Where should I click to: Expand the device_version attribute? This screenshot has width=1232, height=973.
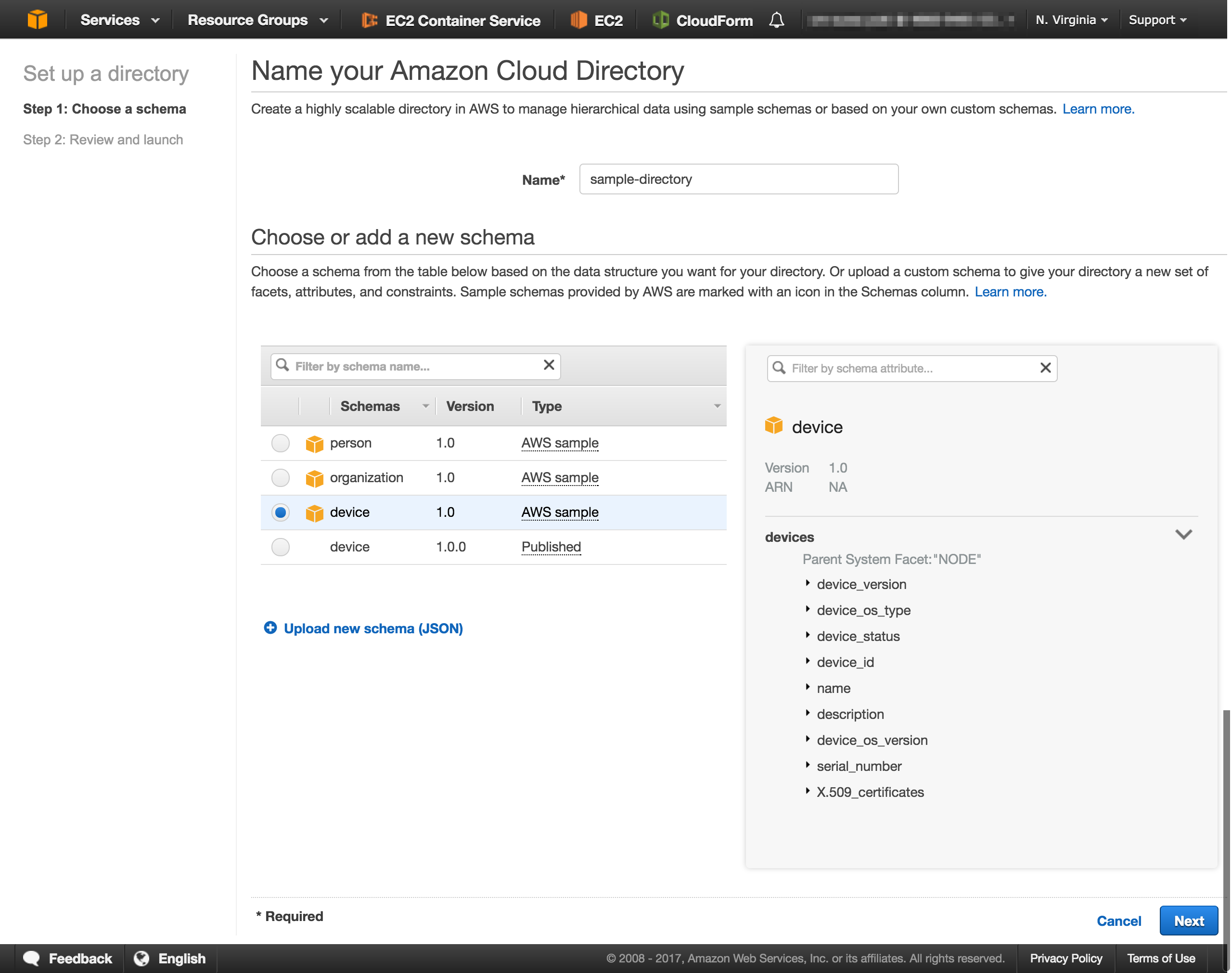(x=808, y=583)
